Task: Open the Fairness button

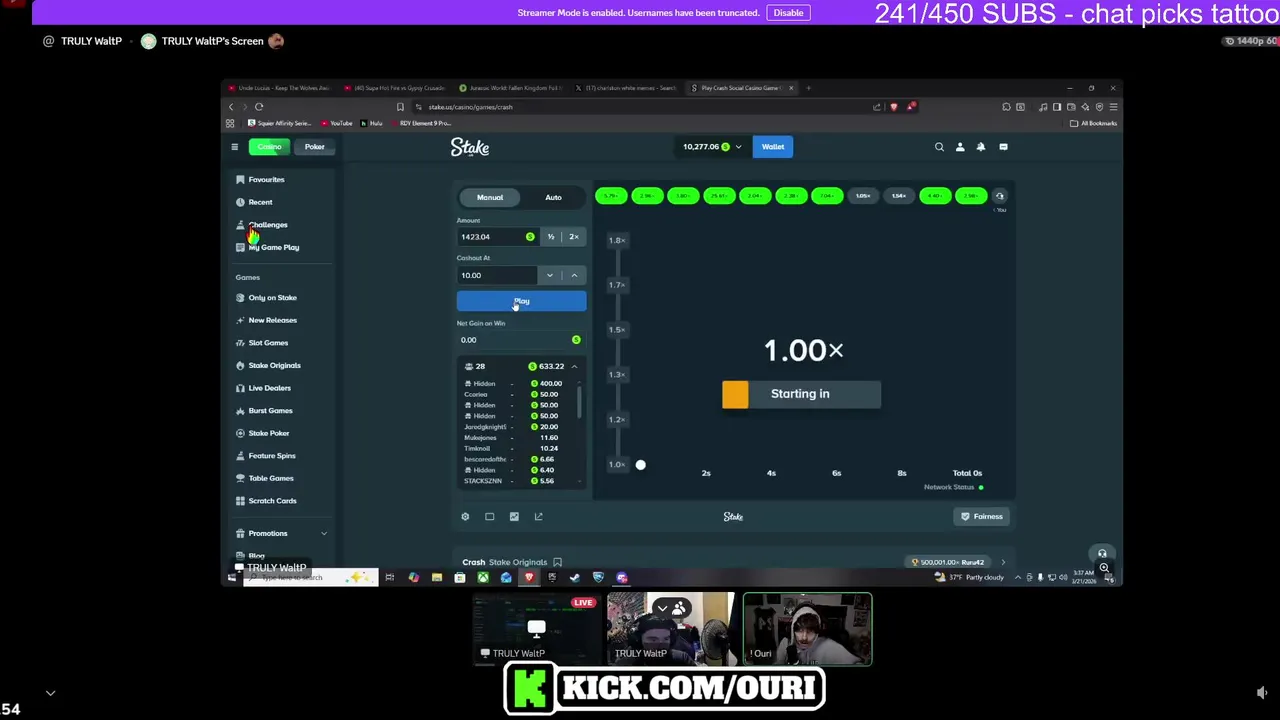Action: (982, 517)
